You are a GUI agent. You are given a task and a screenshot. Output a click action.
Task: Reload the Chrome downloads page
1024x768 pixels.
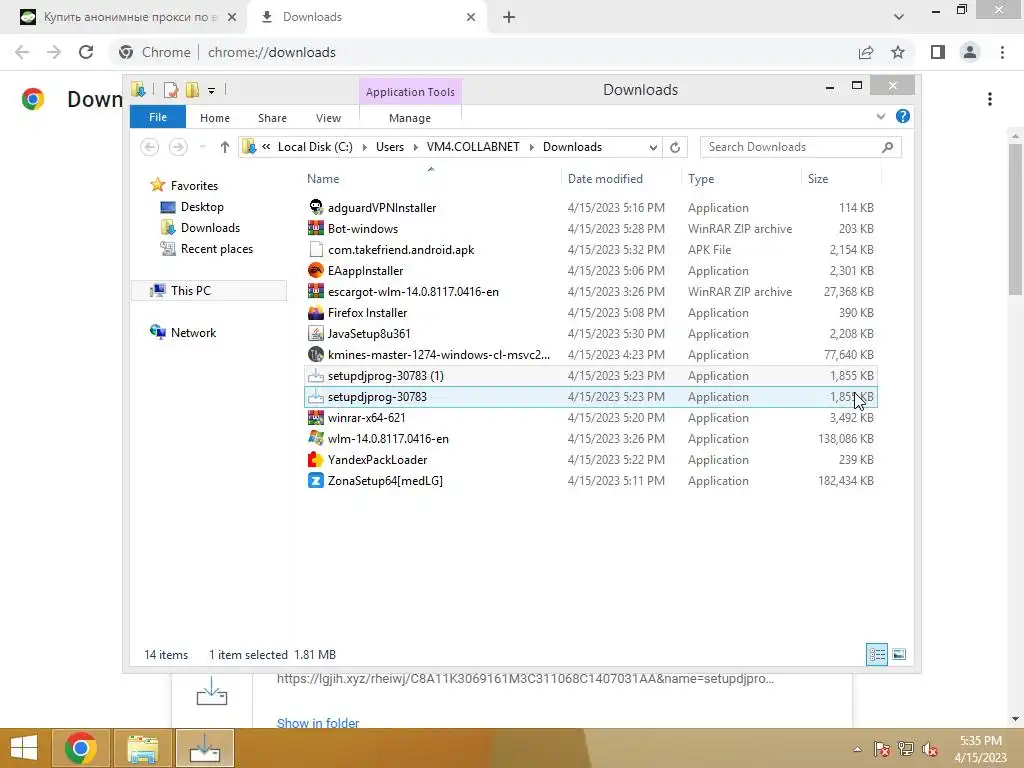coord(86,52)
